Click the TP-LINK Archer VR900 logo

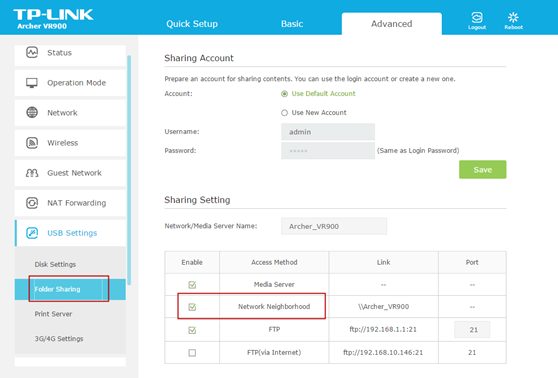point(53,19)
